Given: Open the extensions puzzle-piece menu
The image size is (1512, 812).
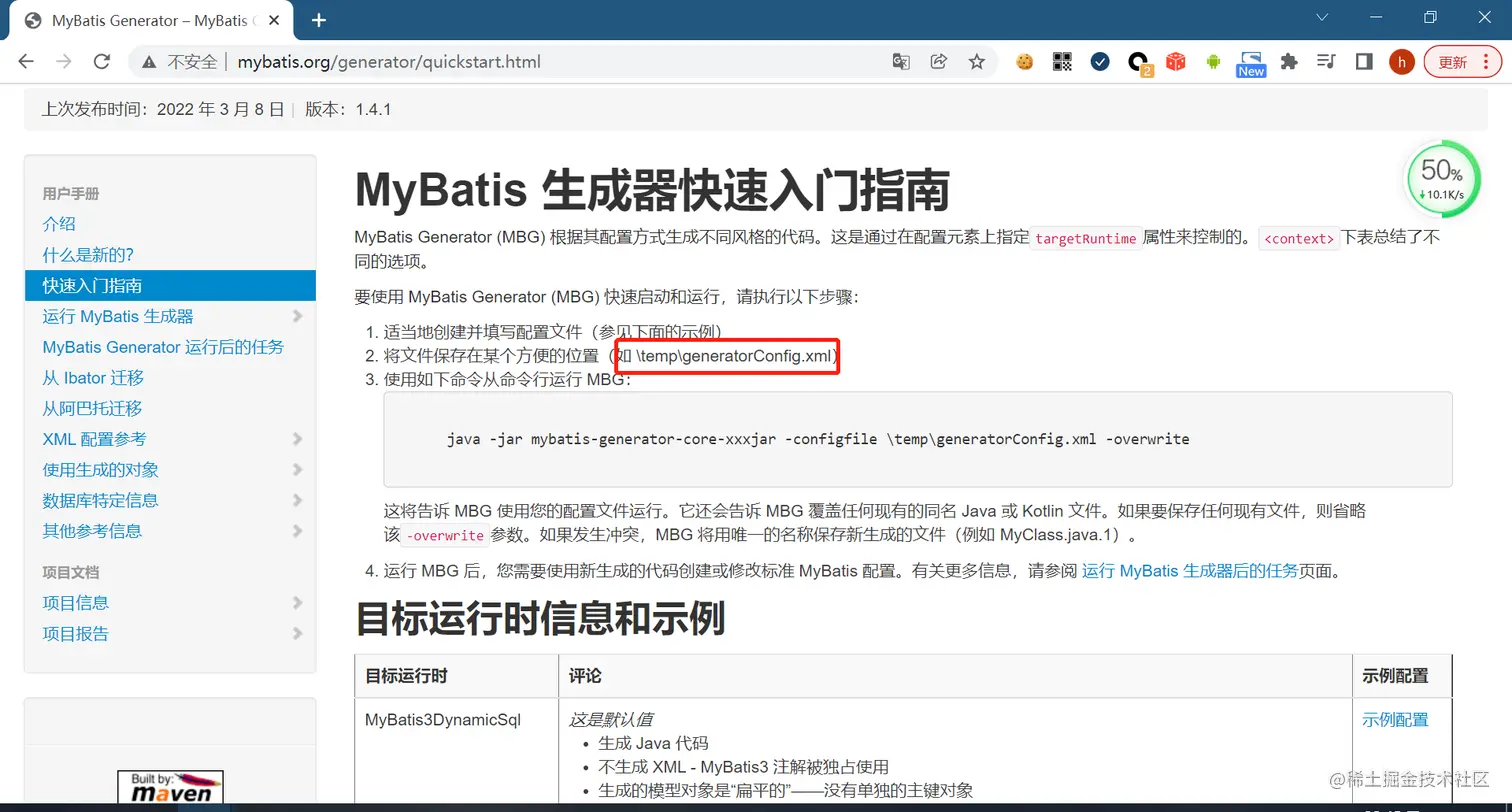Looking at the screenshot, I should pos(1289,61).
